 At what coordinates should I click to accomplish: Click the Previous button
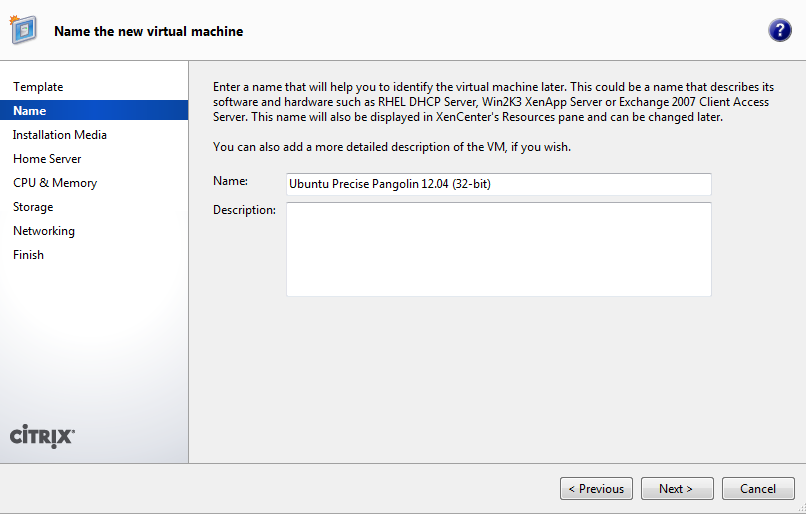click(x=596, y=489)
